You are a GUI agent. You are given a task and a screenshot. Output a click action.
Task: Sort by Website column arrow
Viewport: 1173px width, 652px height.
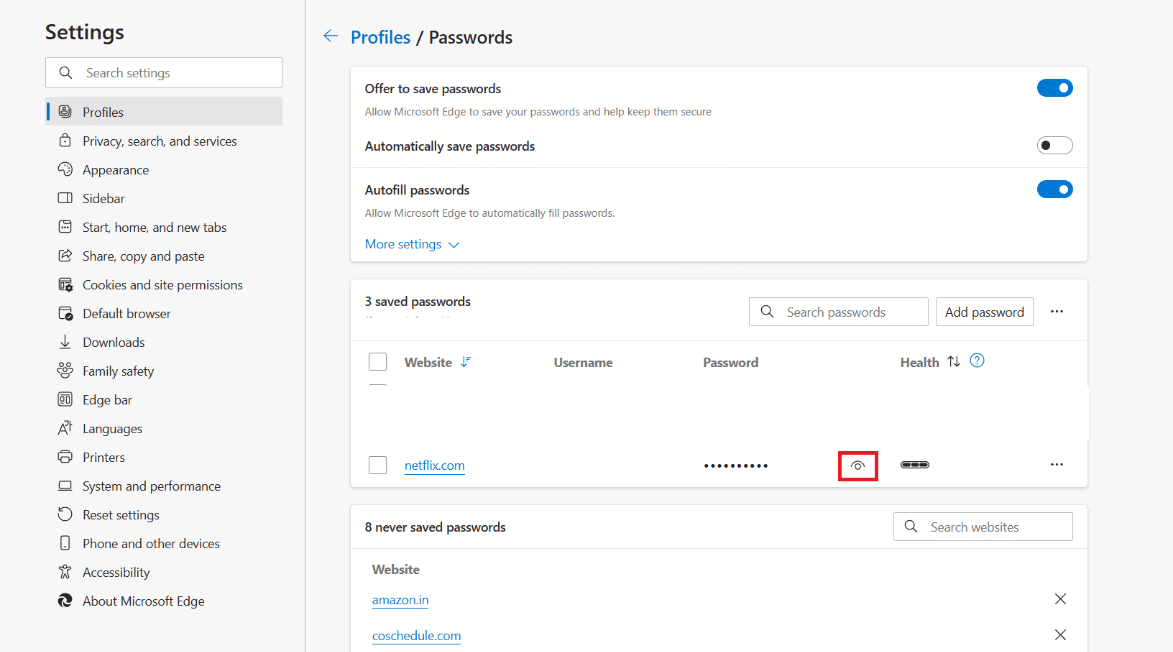466,362
